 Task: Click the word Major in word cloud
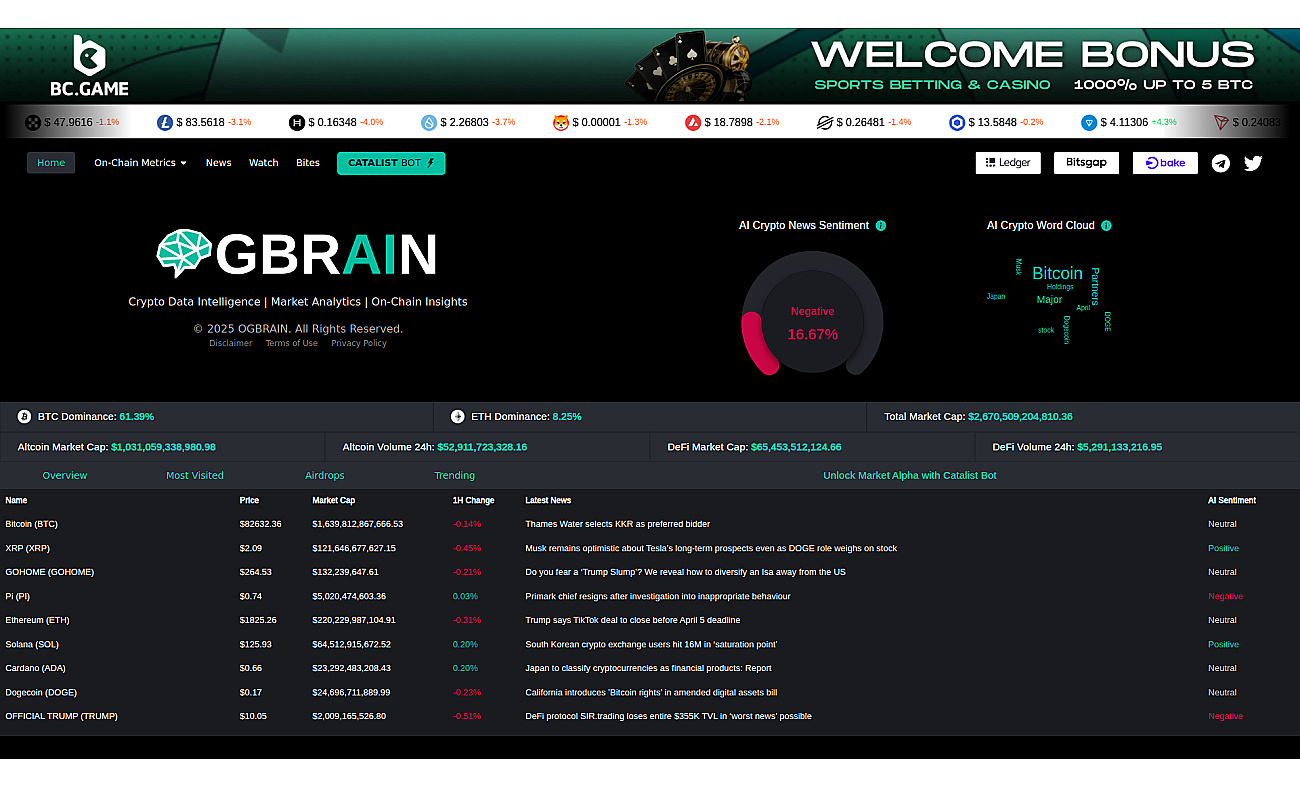(1049, 300)
